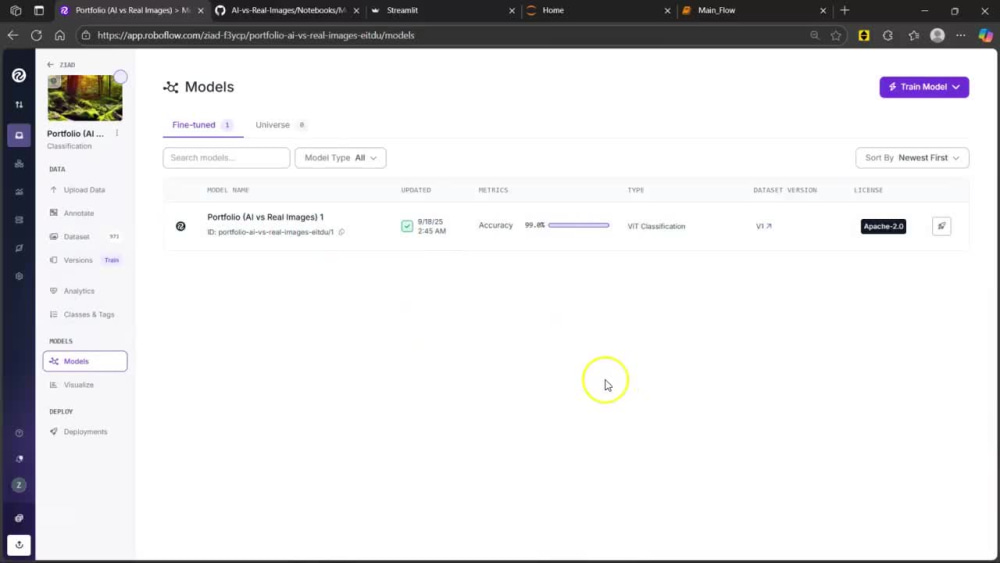Click the Analytics sidebar icon
This screenshot has height=563, width=1000.
(x=54, y=291)
